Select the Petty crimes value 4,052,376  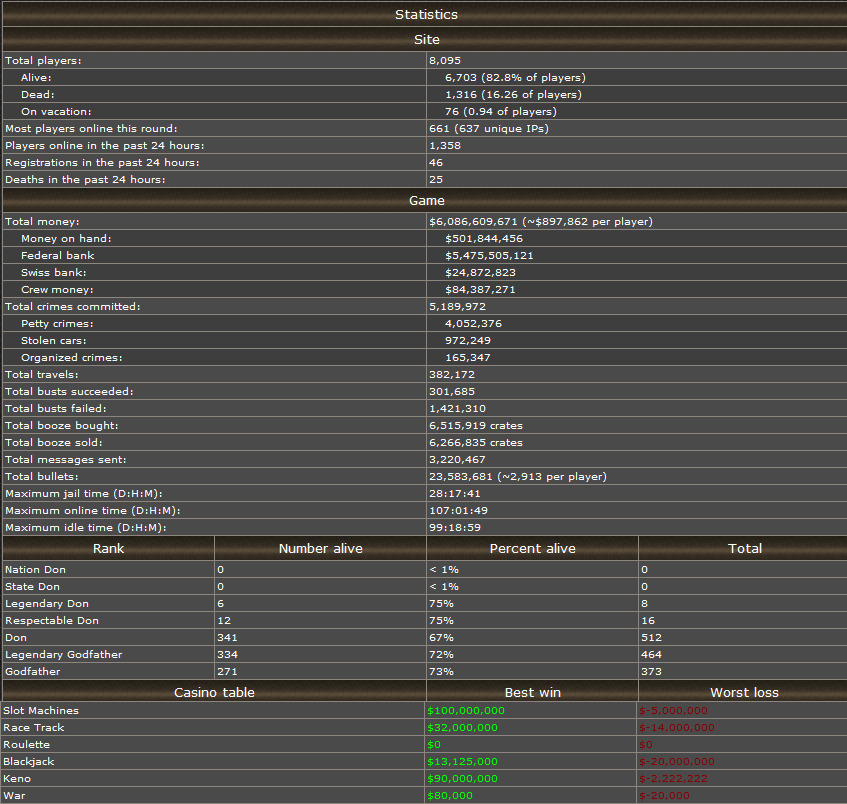point(473,324)
